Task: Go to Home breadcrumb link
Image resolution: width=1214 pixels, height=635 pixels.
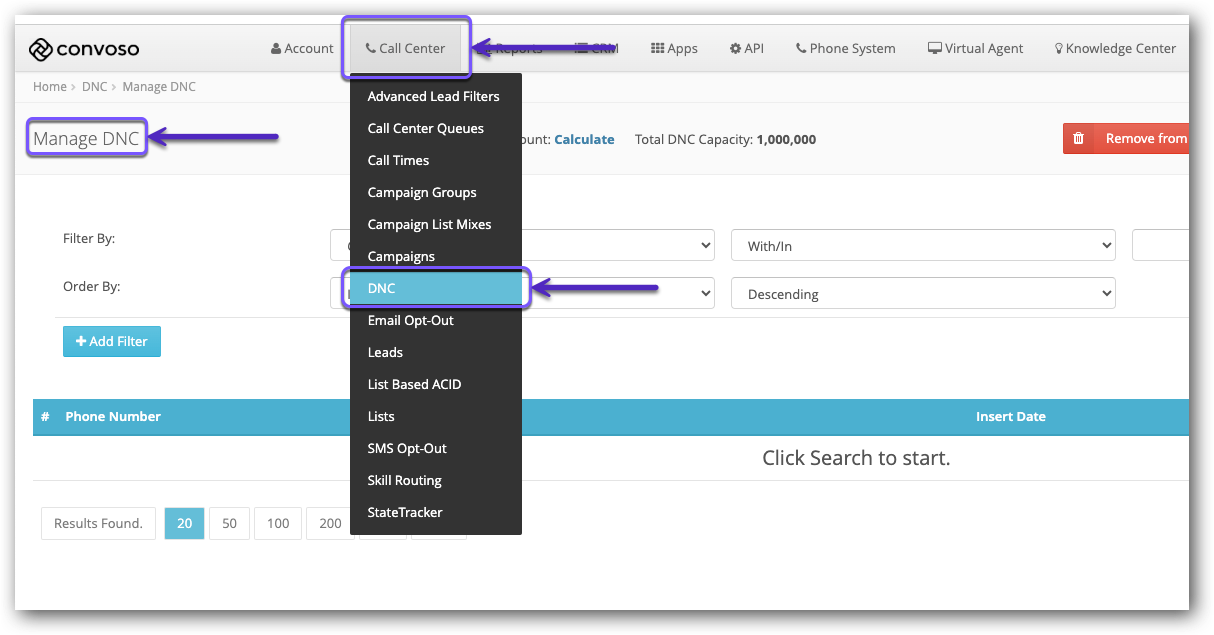Action: click(50, 87)
